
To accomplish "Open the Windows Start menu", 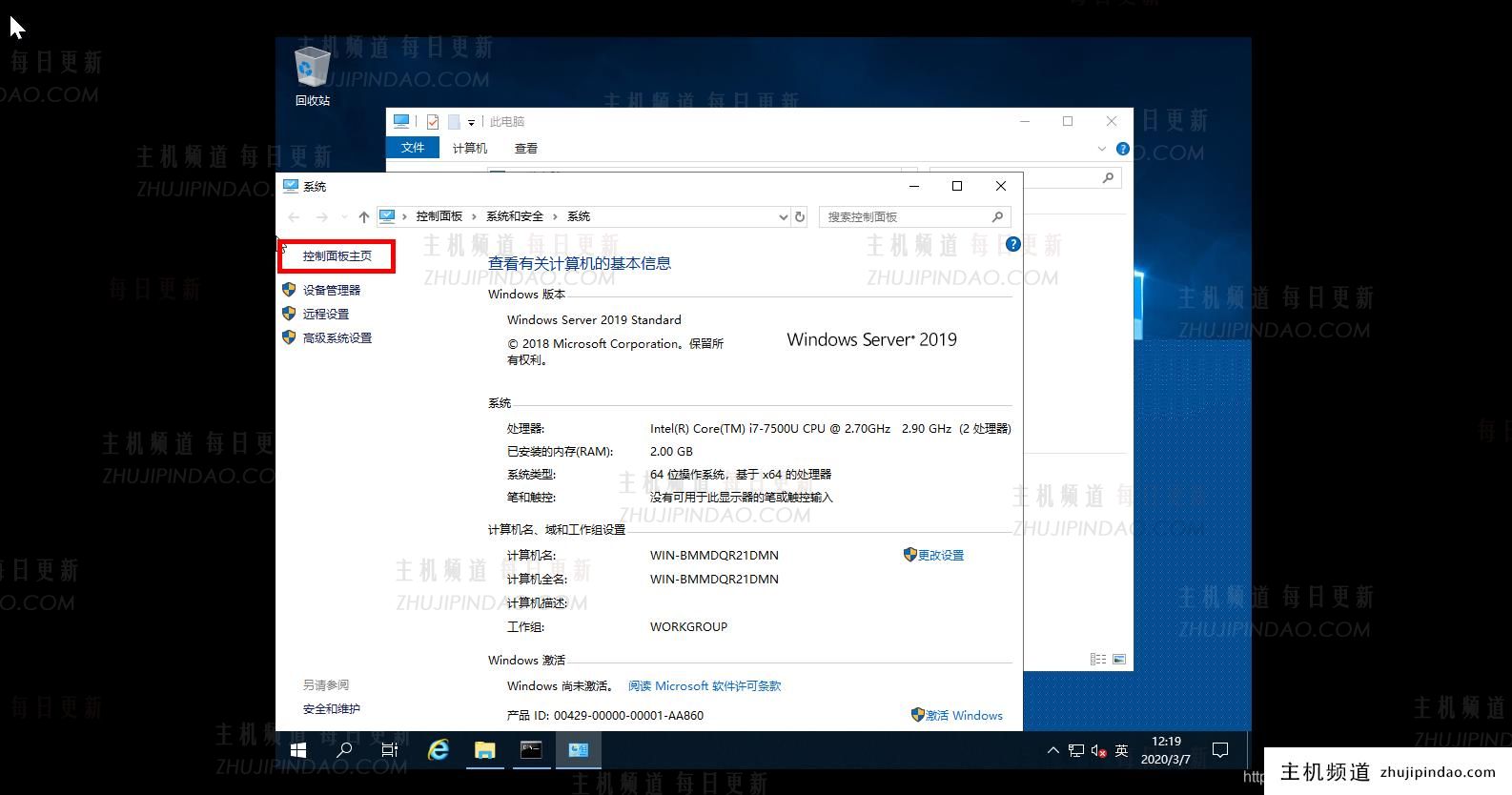I will [298, 750].
